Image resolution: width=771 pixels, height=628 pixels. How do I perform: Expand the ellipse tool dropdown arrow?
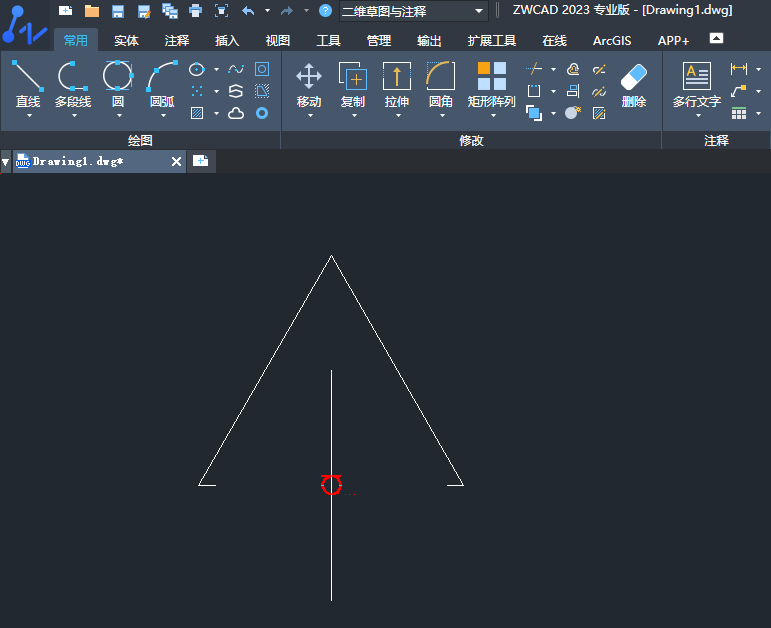click(x=216, y=69)
